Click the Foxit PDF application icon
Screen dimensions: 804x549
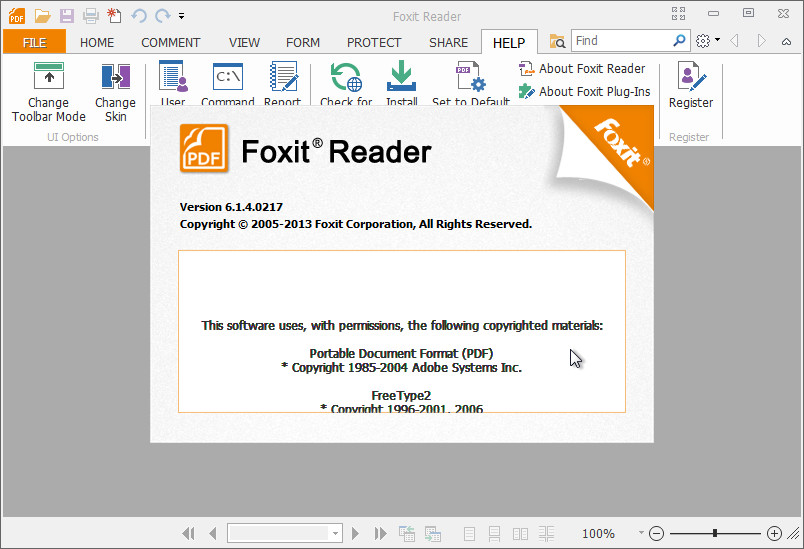[x=17, y=16]
